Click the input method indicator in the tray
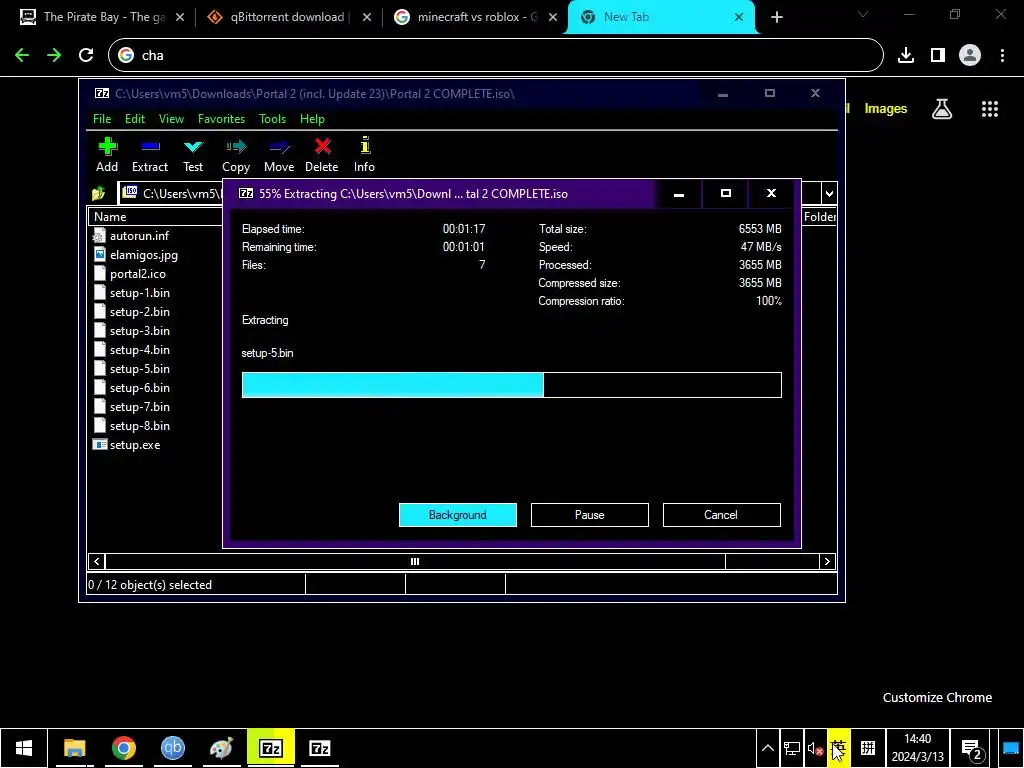This screenshot has height=768, width=1024. coord(839,749)
